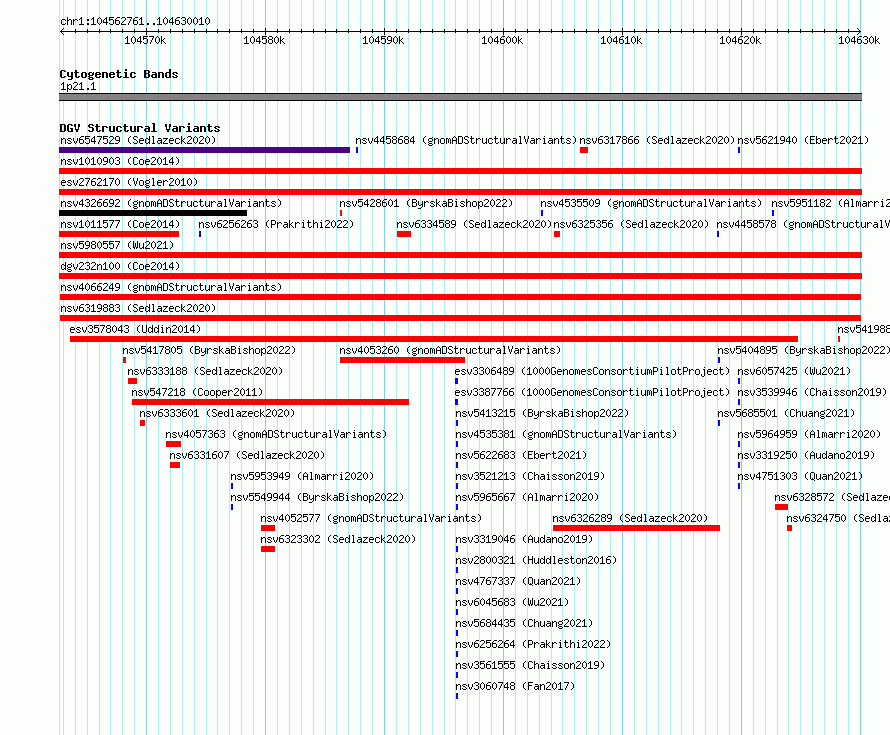Open nsv5964959 (Almarri2020) label
The height and width of the screenshot is (735, 890).
point(809,434)
